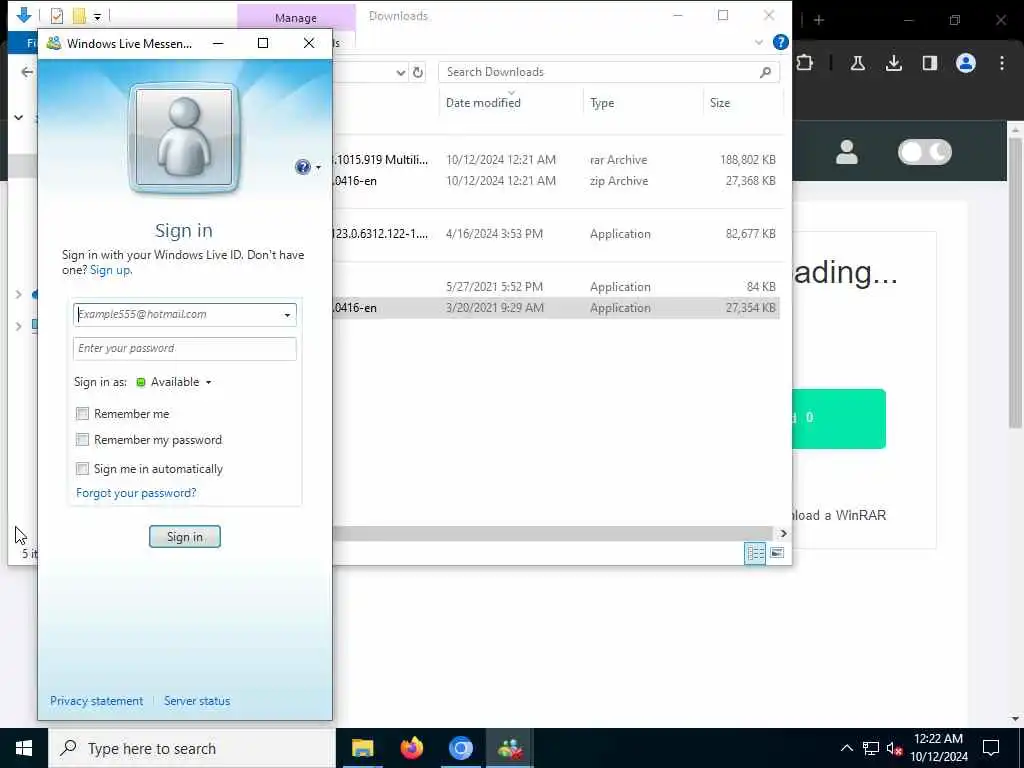Open the Manage tab in File Explorer

tap(296, 18)
